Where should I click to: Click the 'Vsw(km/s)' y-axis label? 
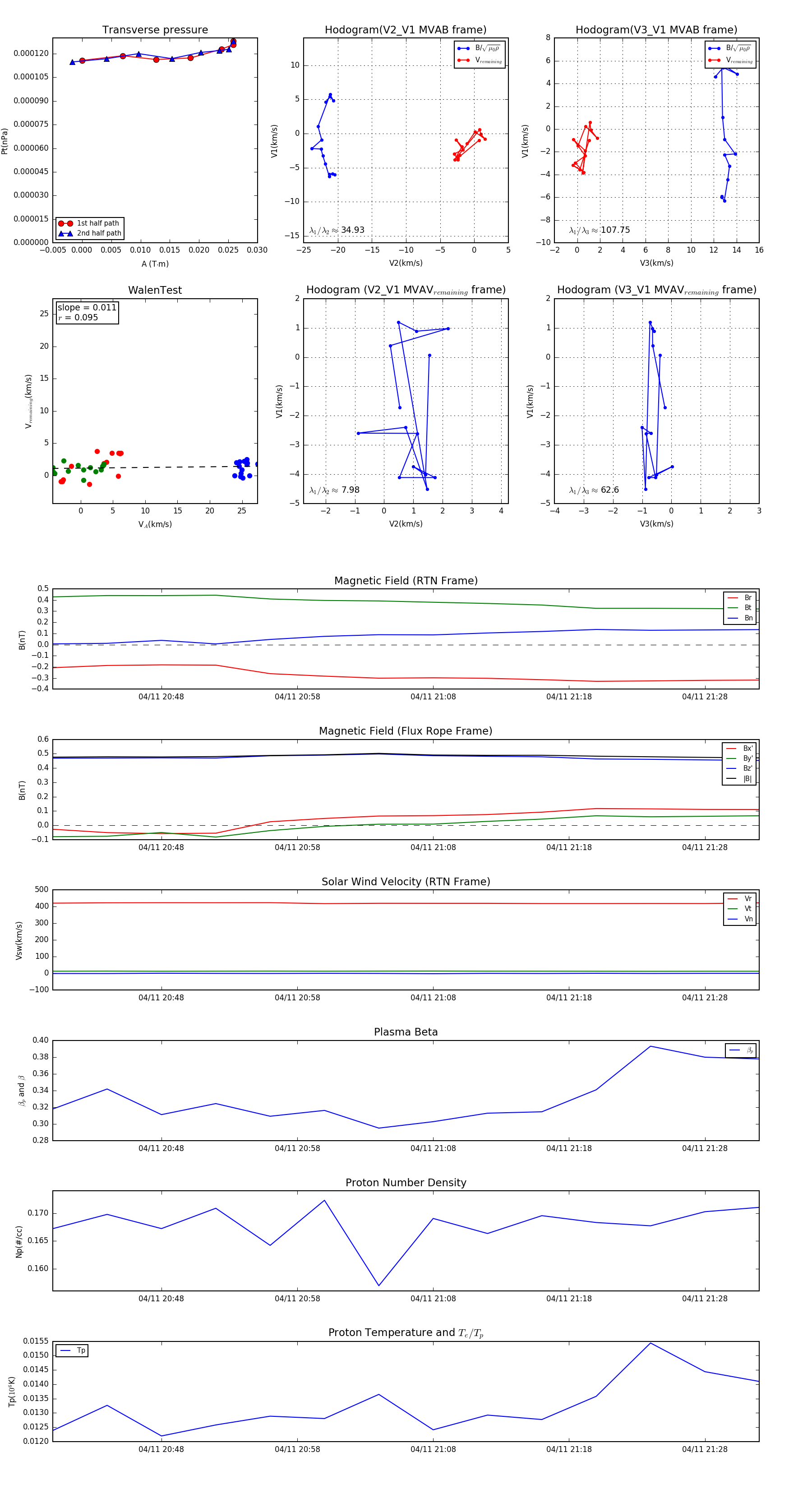pos(19,940)
